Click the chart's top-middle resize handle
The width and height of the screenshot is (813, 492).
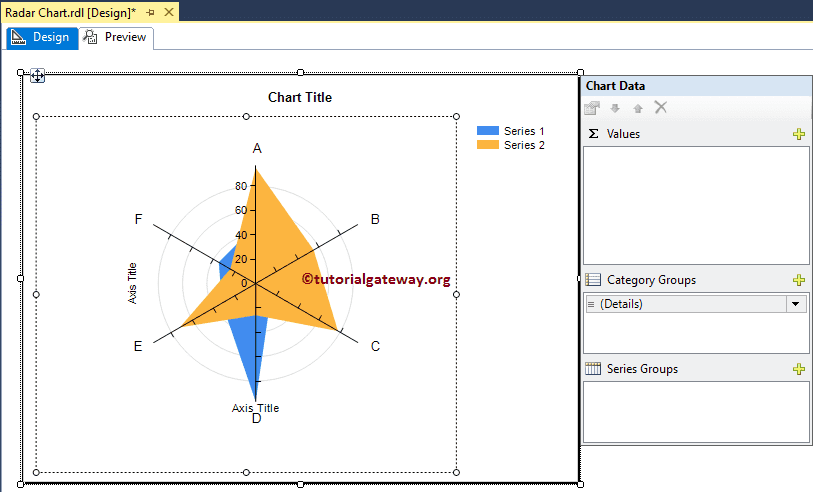tap(300, 73)
